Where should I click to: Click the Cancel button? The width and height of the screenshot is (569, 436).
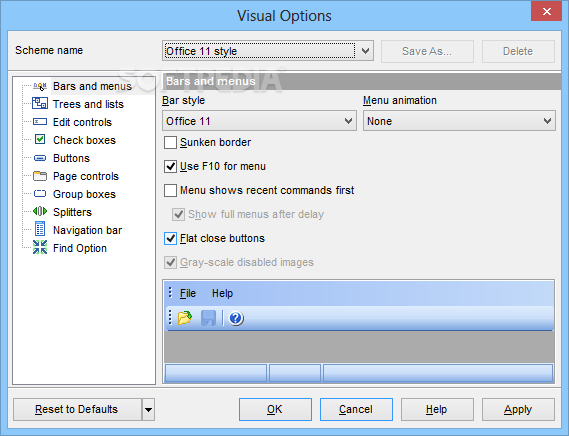[x=356, y=409]
